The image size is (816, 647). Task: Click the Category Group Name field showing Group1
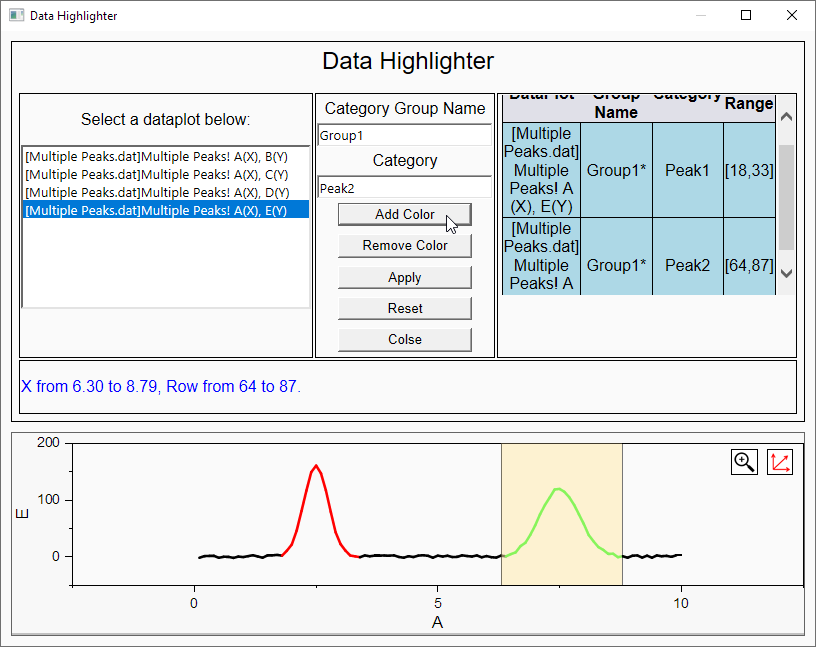click(404, 134)
